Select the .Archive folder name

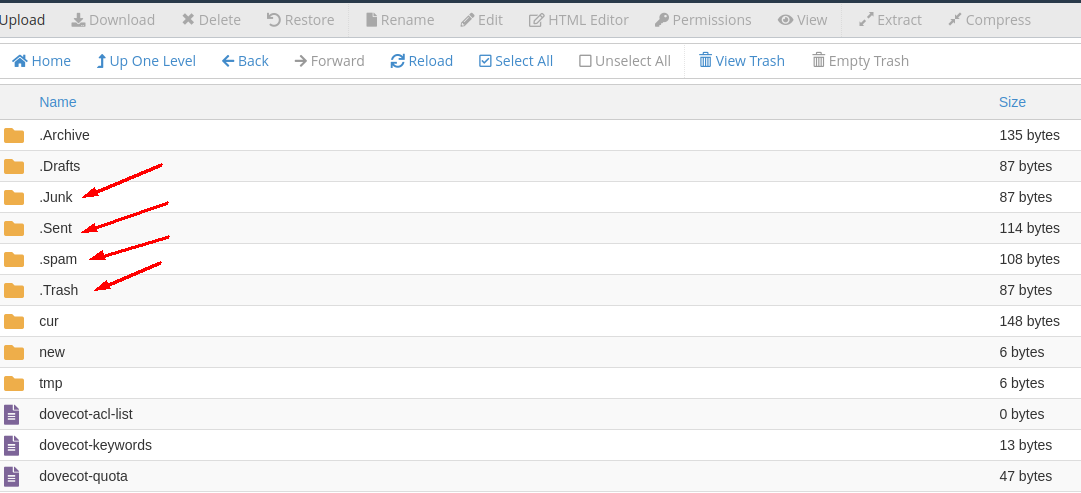coord(64,135)
